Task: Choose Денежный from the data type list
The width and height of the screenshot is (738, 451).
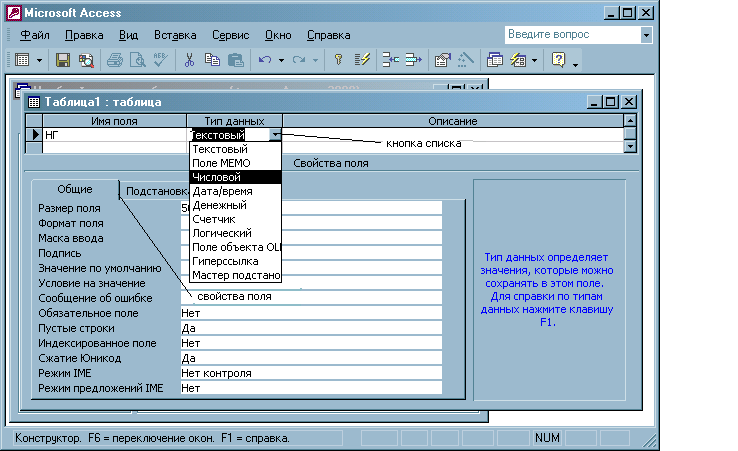Action: [235, 205]
